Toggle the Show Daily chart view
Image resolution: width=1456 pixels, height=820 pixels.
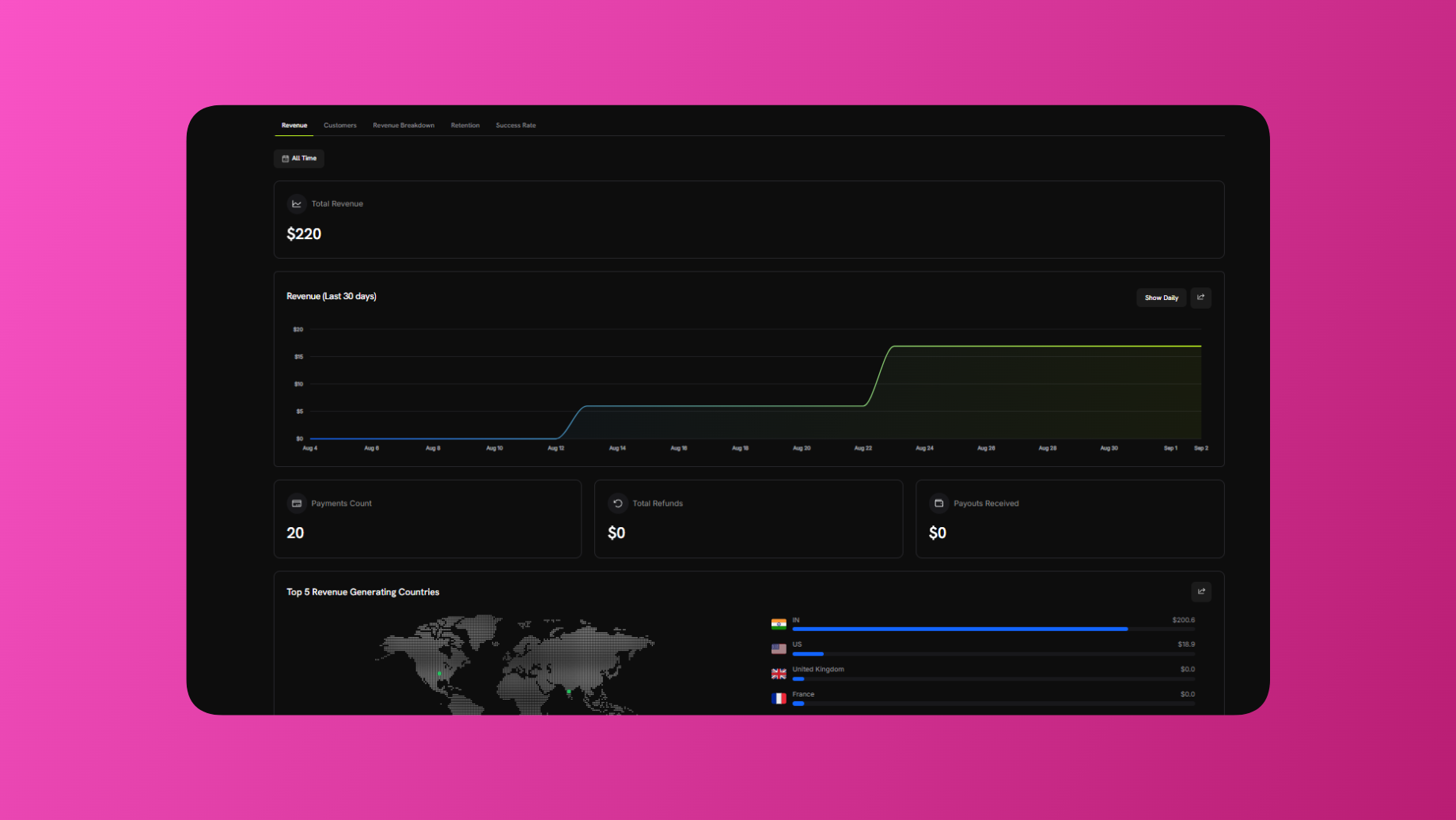pos(1161,298)
